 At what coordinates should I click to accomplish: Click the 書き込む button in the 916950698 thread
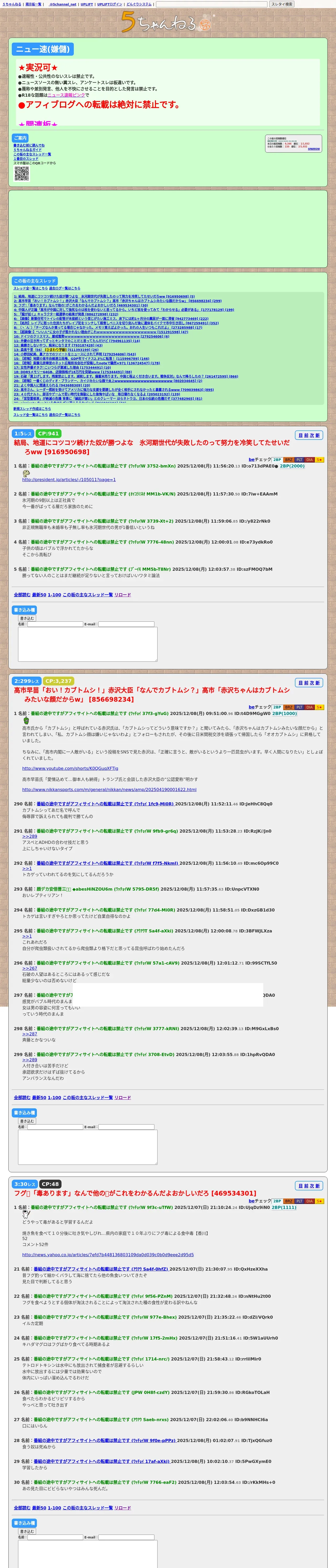click(x=27, y=618)
